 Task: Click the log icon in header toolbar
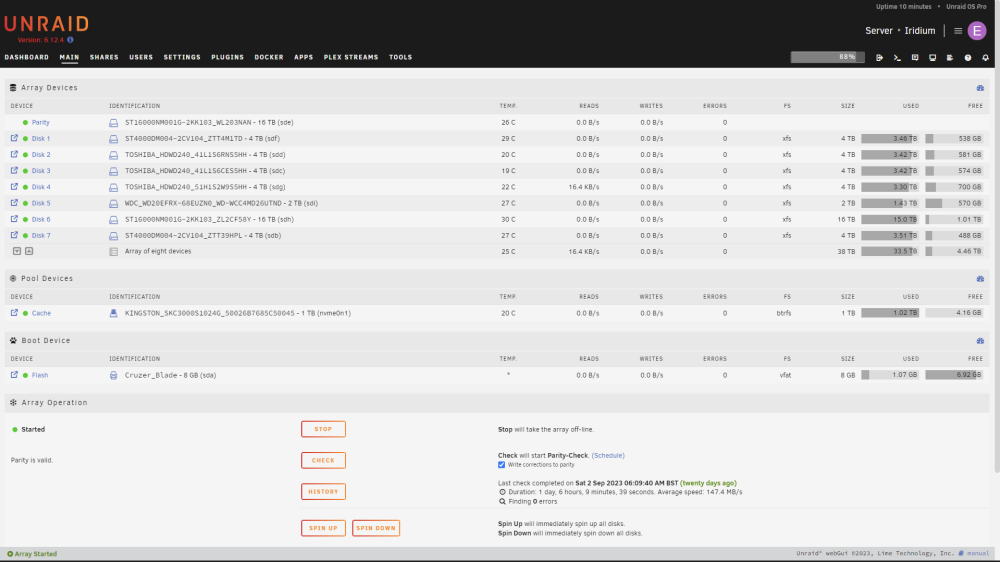click(950, 57)
